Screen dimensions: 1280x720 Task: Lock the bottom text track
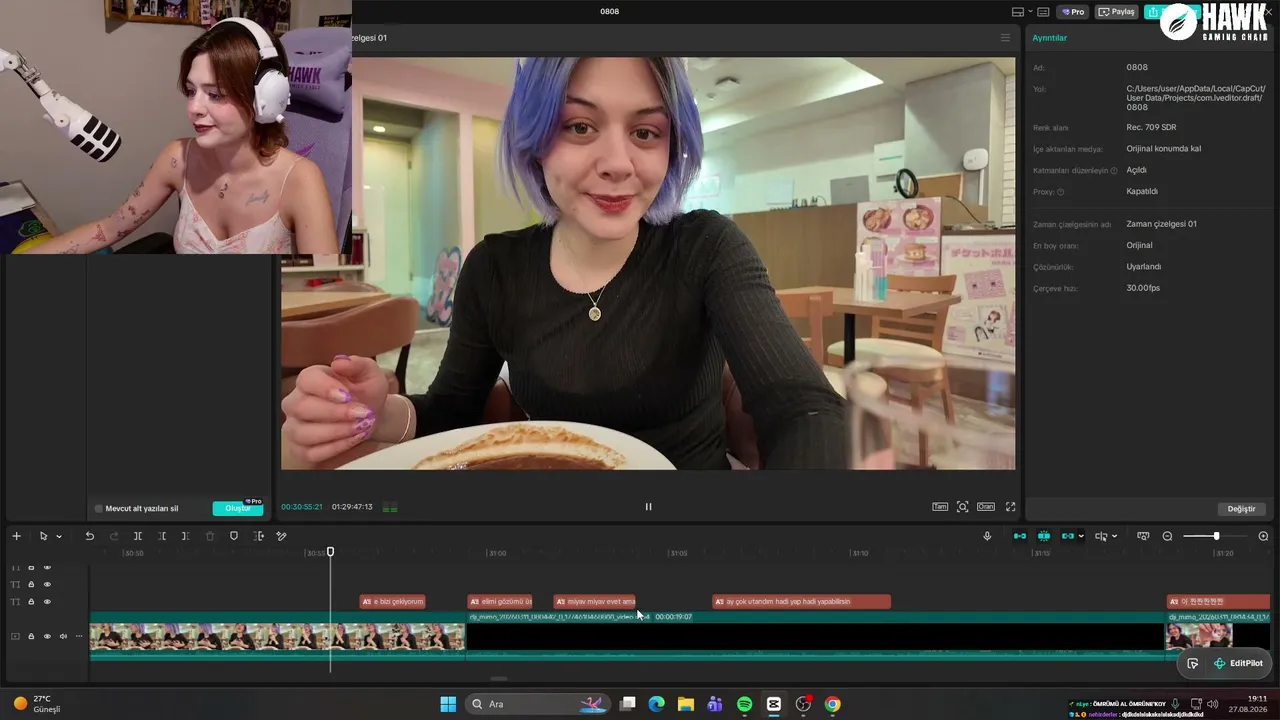pyautogui.click(x=31, y=602)
